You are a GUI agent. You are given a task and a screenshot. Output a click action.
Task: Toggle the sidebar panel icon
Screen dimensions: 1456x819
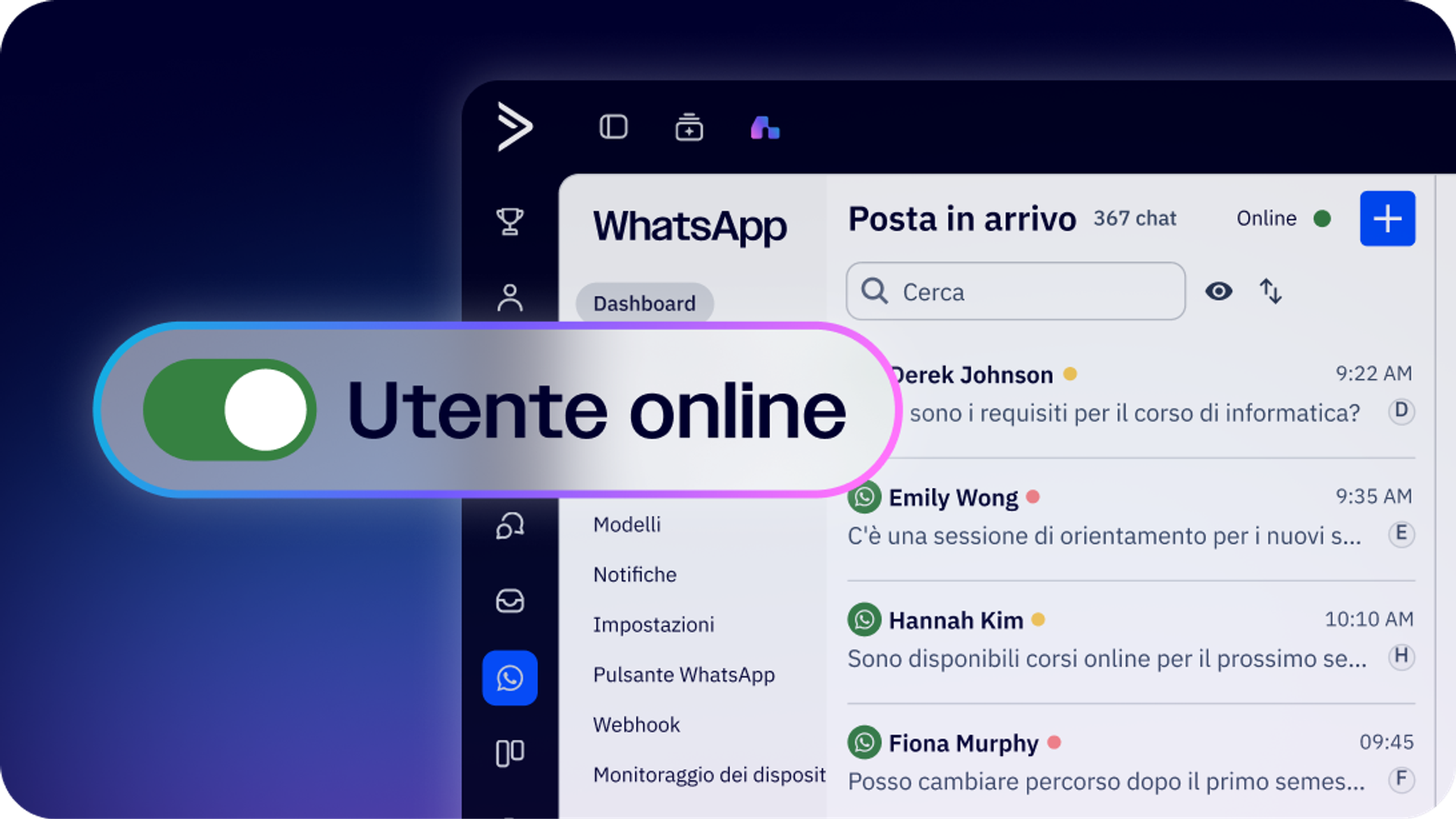tap(613, 127)
